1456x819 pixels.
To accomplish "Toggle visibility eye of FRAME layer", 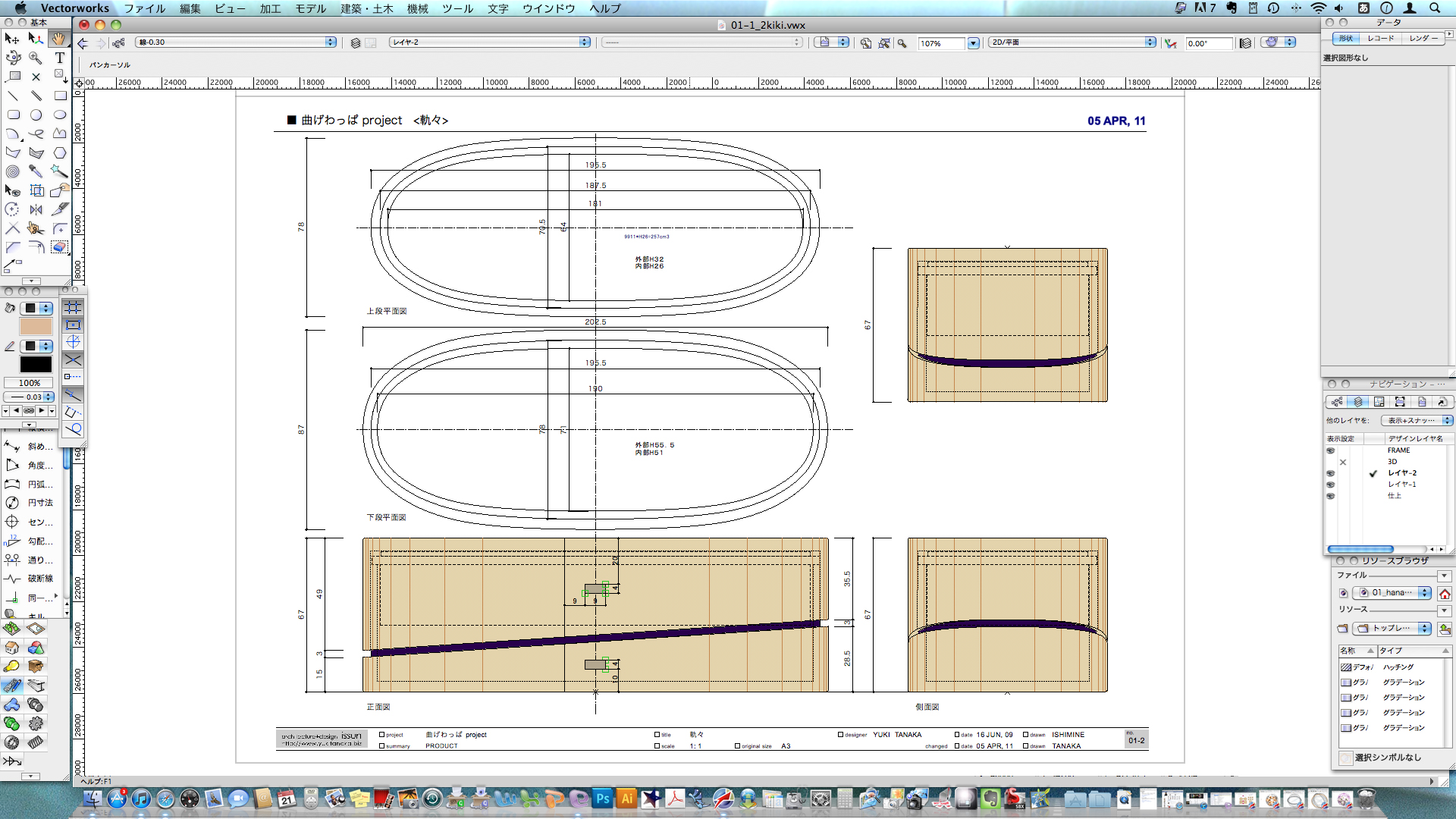I will point(1330,450).
